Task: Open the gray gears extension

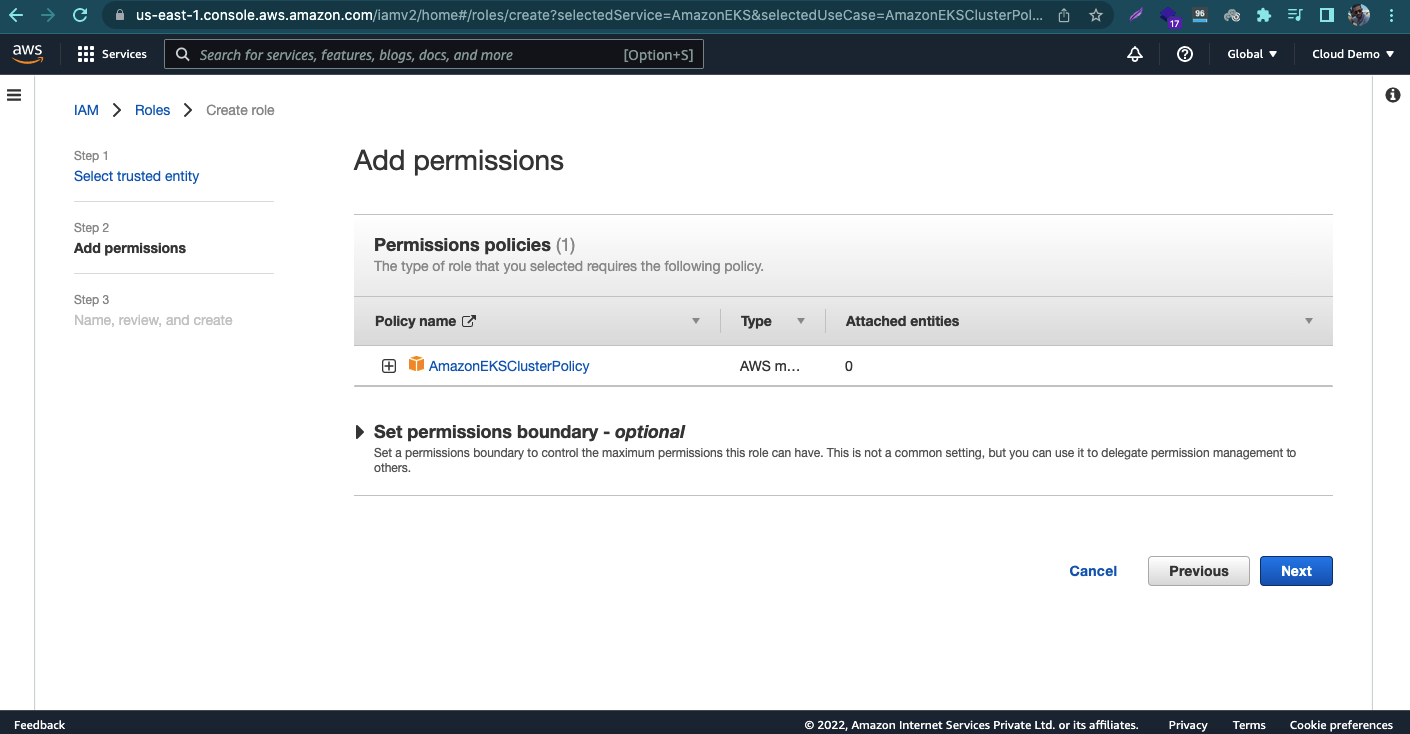Action: [1232, 15]
